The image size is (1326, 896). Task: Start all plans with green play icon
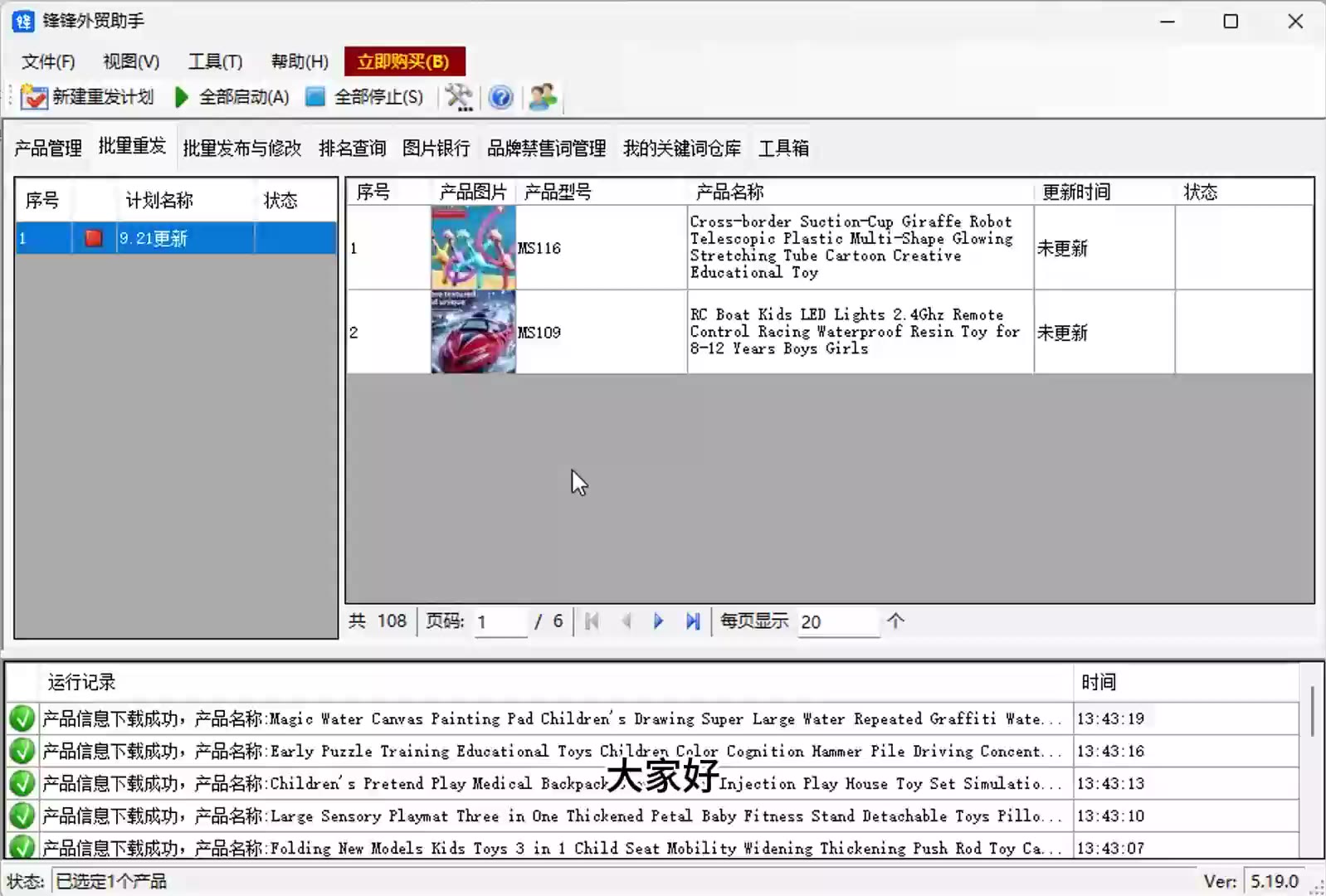(182, 97)
